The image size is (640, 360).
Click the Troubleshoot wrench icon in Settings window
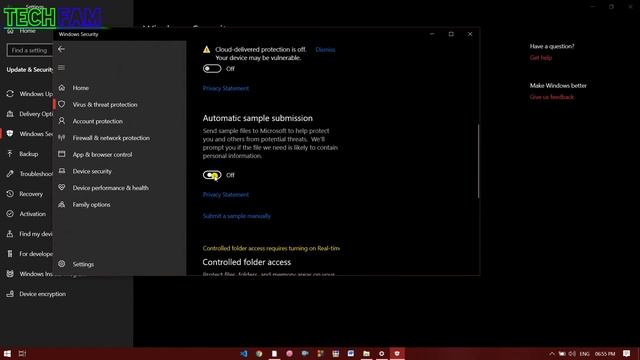click(10, 174)
